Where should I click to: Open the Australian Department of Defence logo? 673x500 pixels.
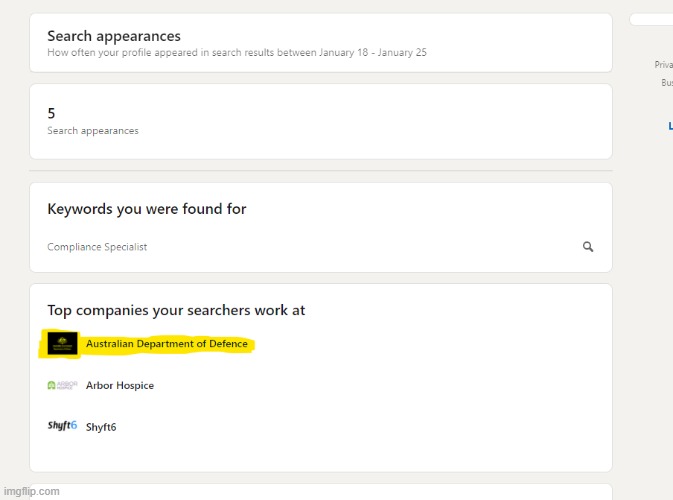click(62, 343)
